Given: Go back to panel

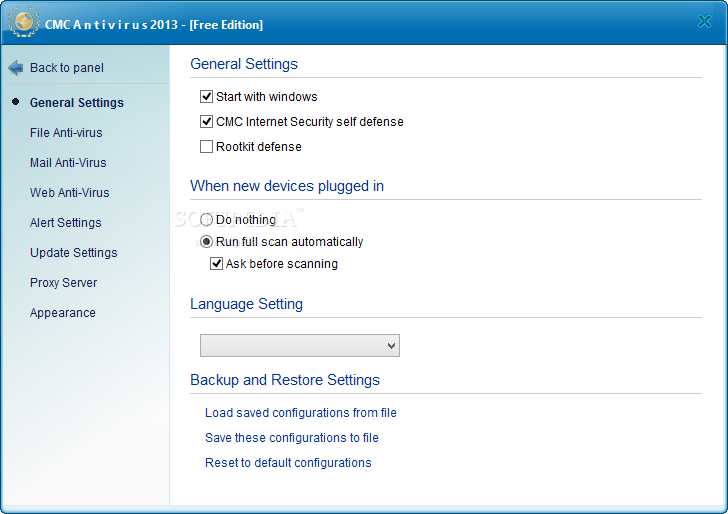Looking at the screenshot, I should point(67,68).
